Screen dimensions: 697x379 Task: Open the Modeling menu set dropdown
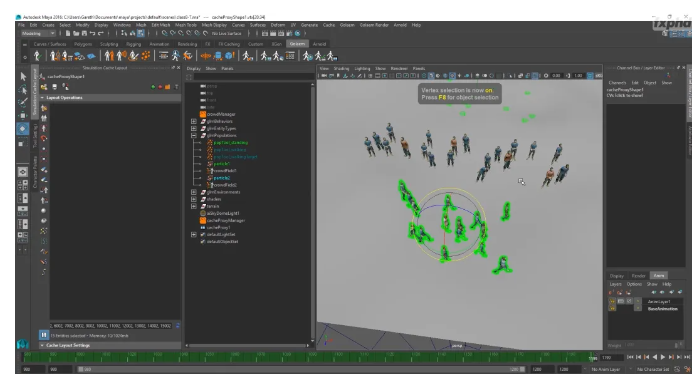pos(38,33)
